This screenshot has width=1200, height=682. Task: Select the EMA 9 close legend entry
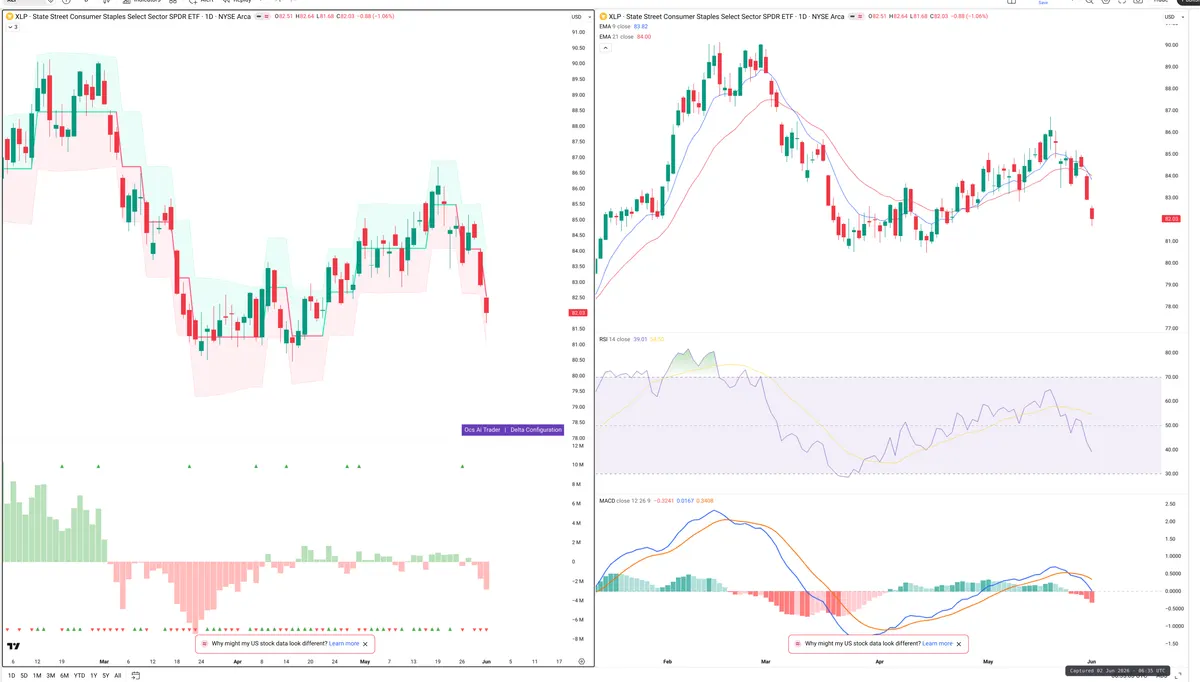click(615, 27)
